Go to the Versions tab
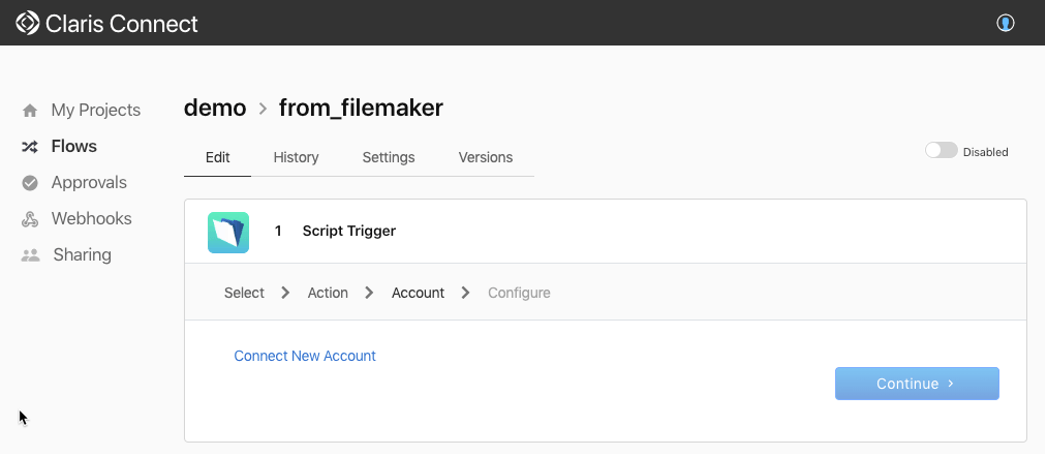This screenshot has width=1045, height=454. (x=486, y=157)
